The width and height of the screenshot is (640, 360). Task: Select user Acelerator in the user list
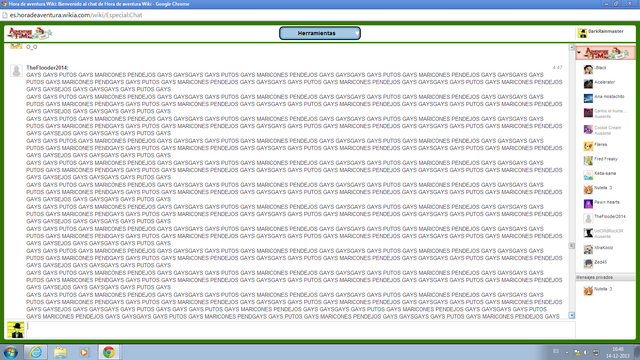[605, 83]
